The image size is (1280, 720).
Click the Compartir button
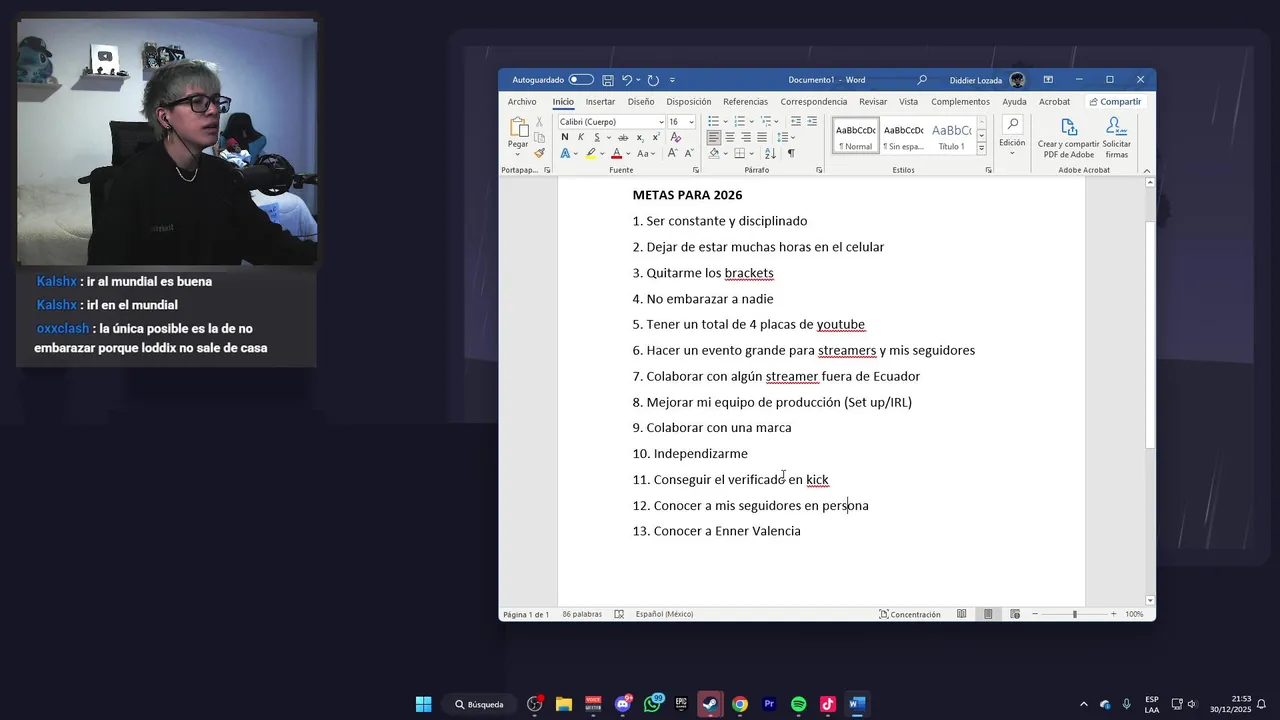1115,102
